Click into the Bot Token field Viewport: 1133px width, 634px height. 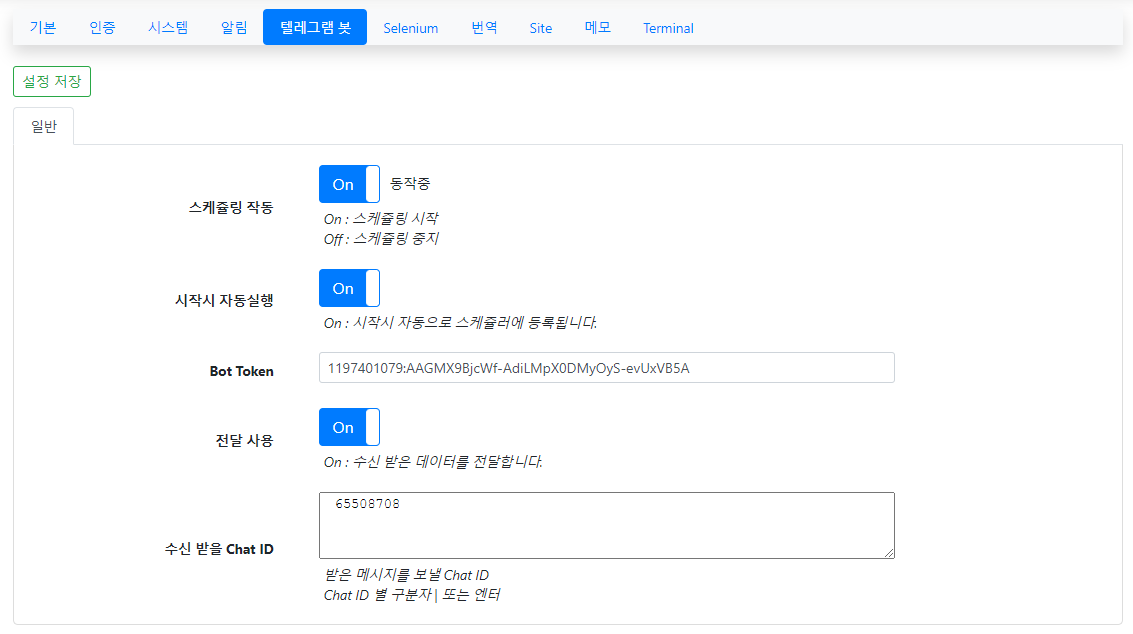coord(606,367)
